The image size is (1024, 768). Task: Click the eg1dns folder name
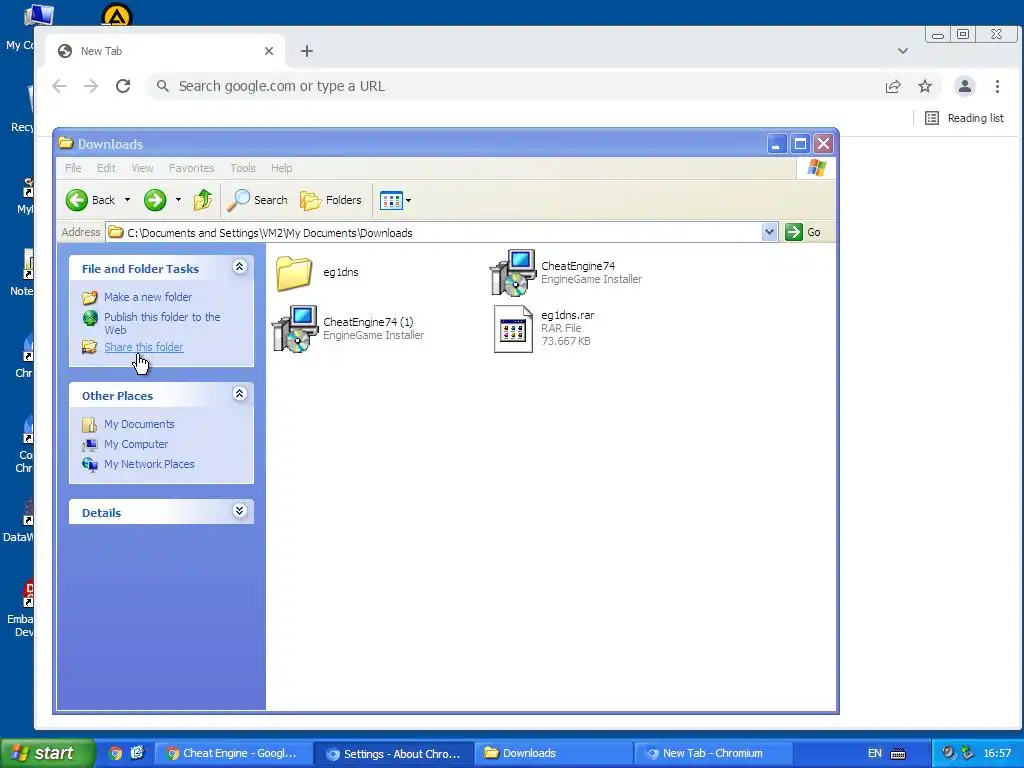coord(341,272)
